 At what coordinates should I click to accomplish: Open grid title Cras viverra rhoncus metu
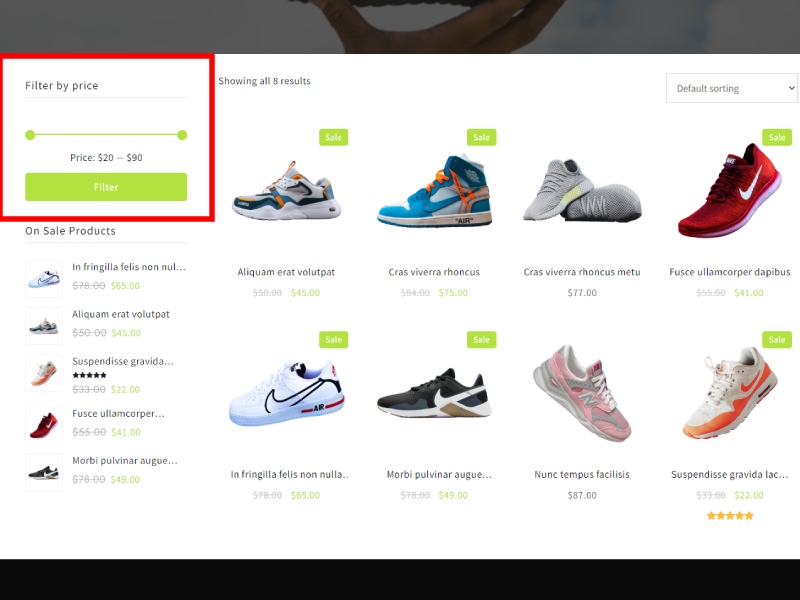point(582,272)
